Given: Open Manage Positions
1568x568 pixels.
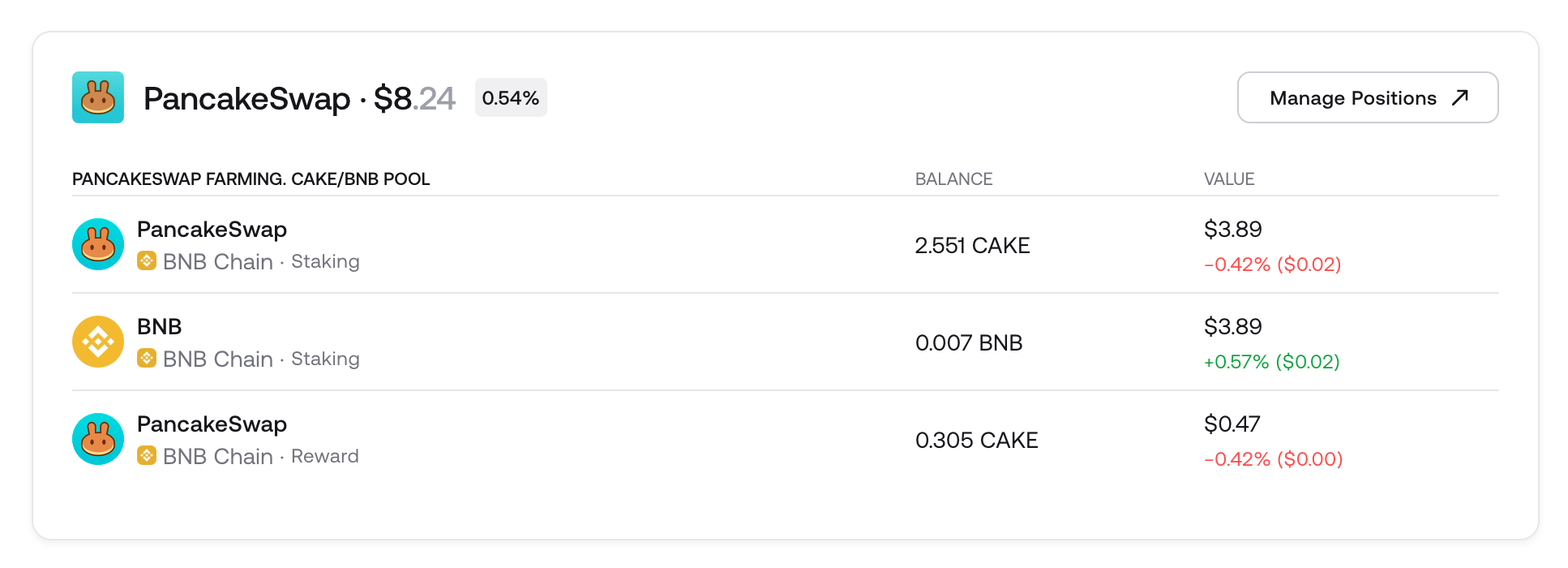Looking at the screenshot, I should coord(1368,97).
